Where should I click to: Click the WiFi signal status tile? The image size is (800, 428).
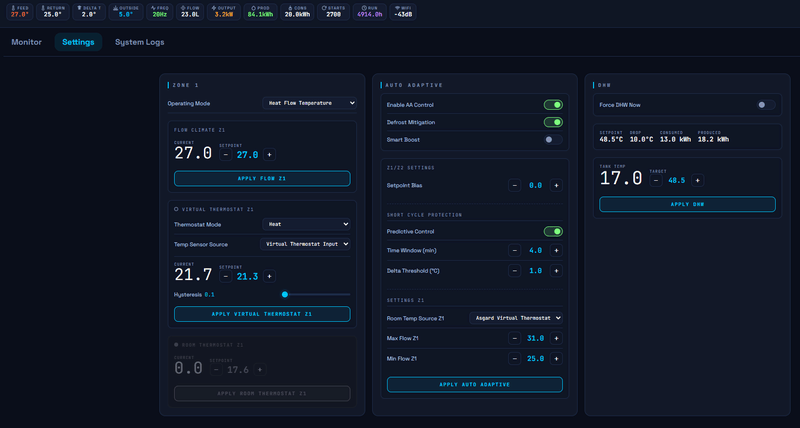click(x=404, y=11)
